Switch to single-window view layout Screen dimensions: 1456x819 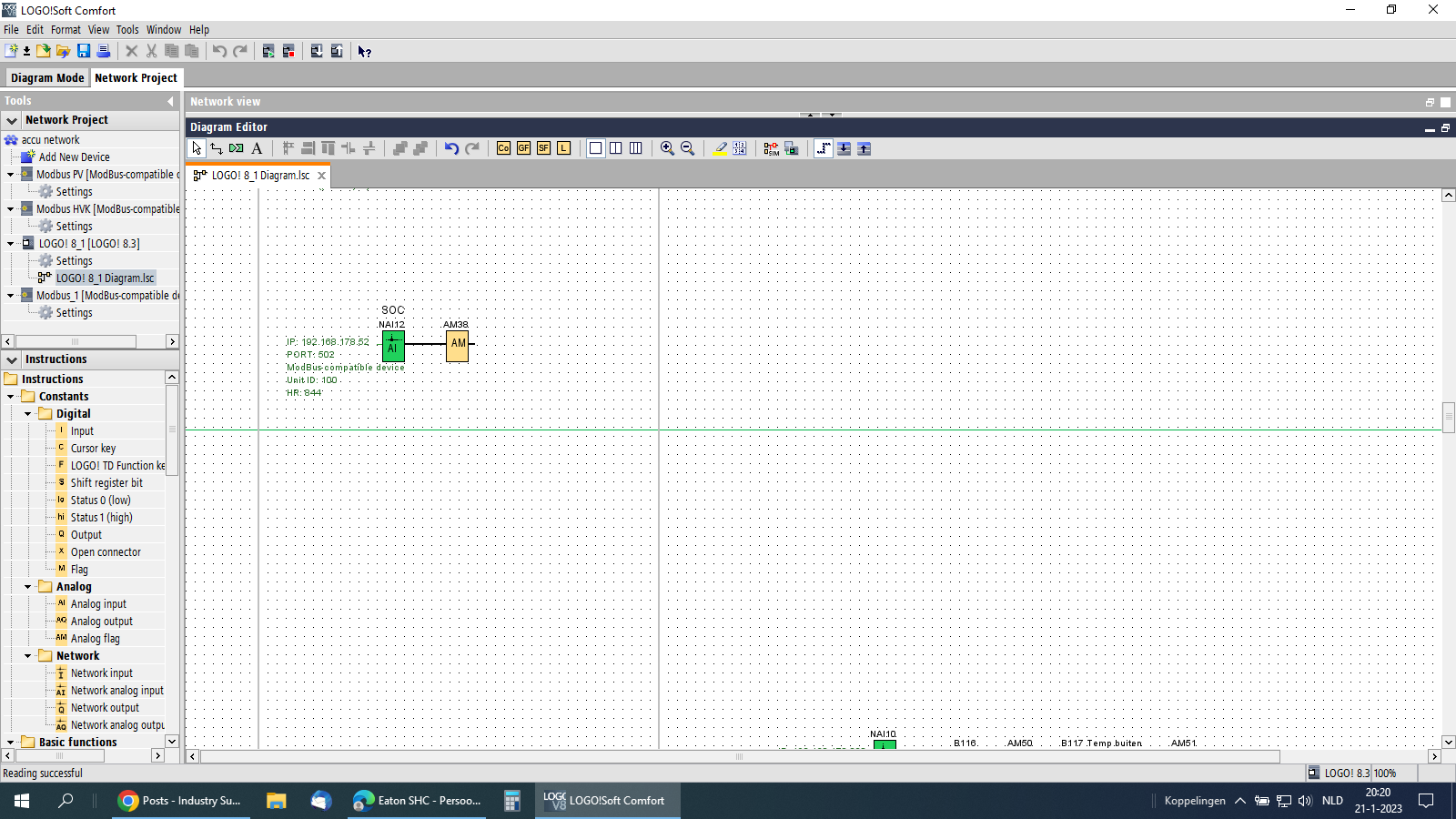[596, 148]
